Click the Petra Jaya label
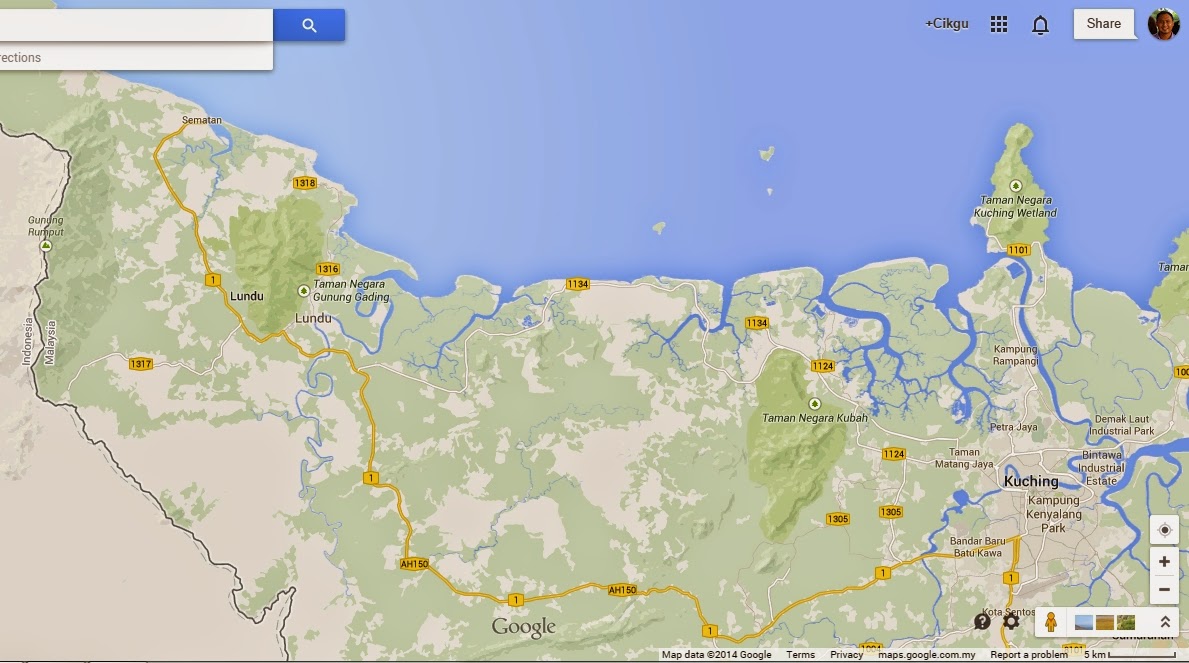 click(x=1013, y=427)
